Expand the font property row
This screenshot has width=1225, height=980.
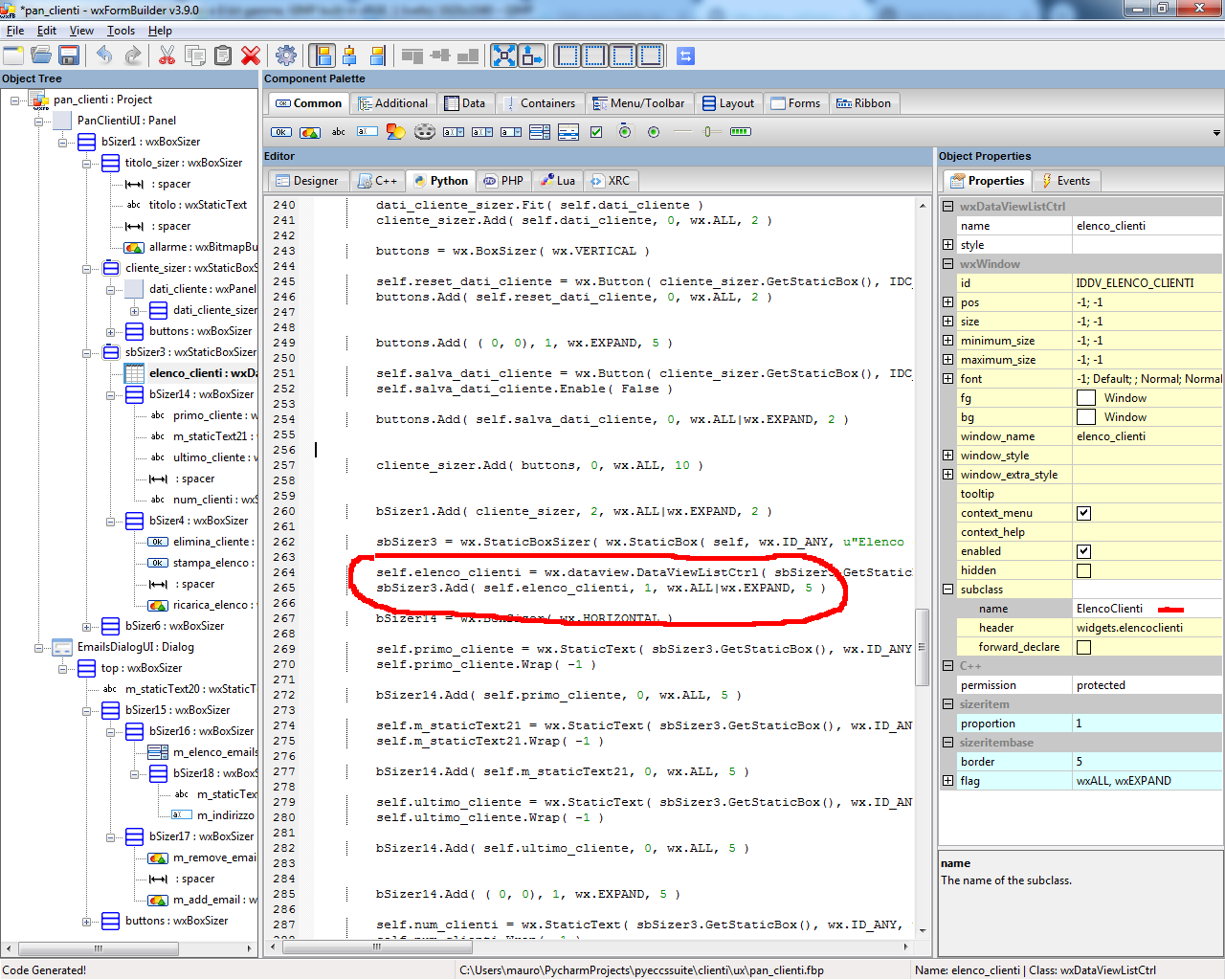click(948, 378)
